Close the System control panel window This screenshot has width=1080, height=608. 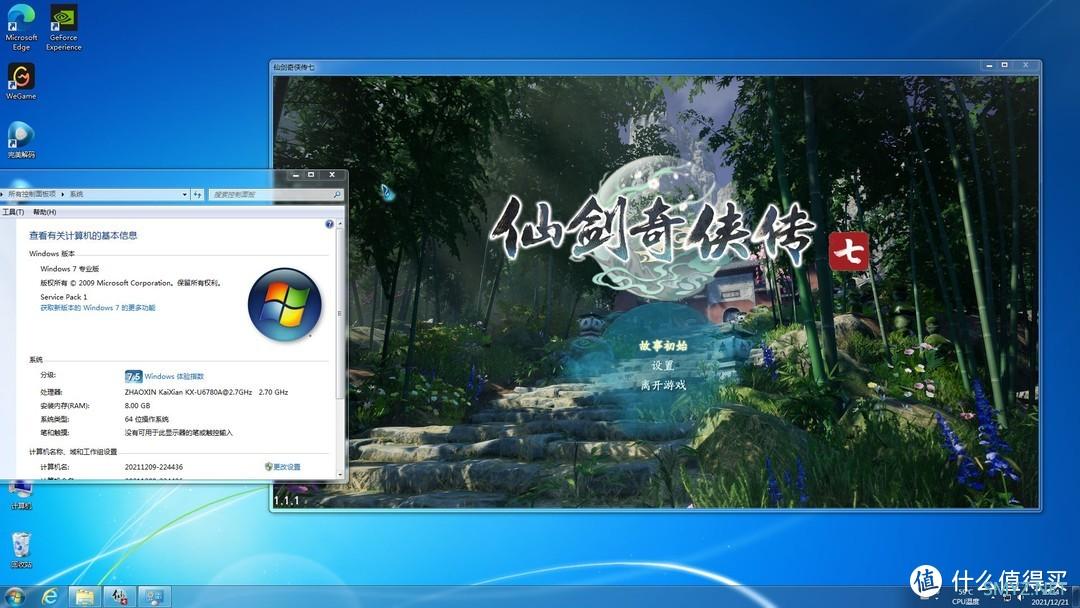(332, 176)
